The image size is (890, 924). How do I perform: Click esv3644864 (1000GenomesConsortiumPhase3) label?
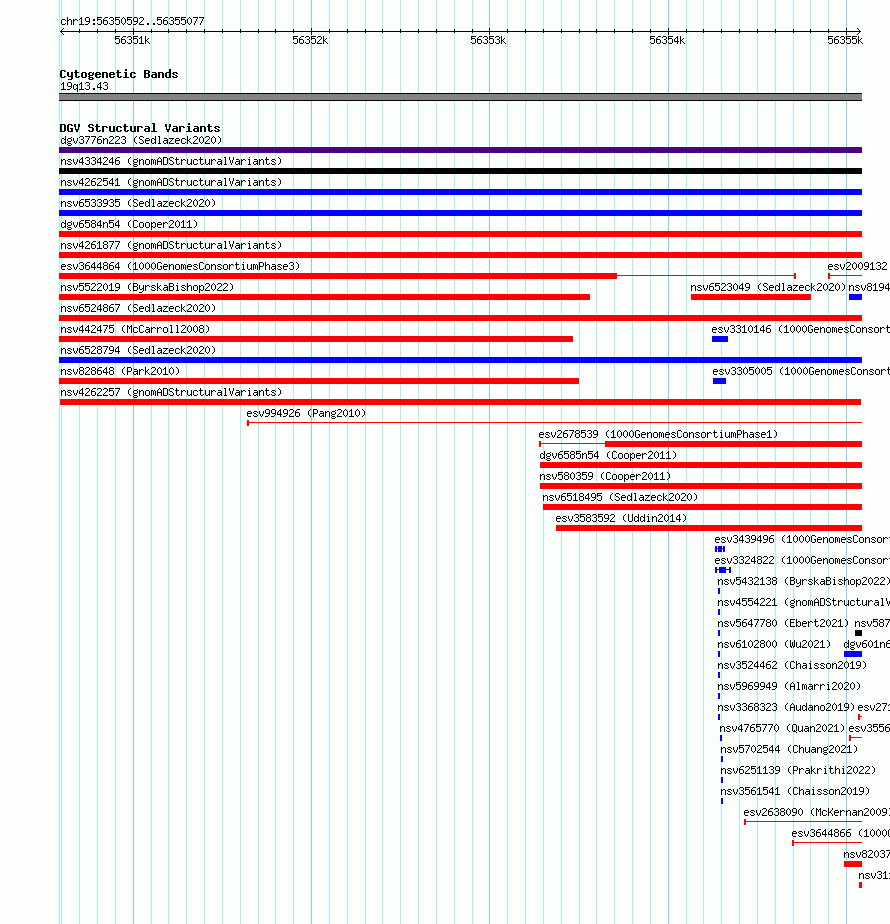[180, 266]
